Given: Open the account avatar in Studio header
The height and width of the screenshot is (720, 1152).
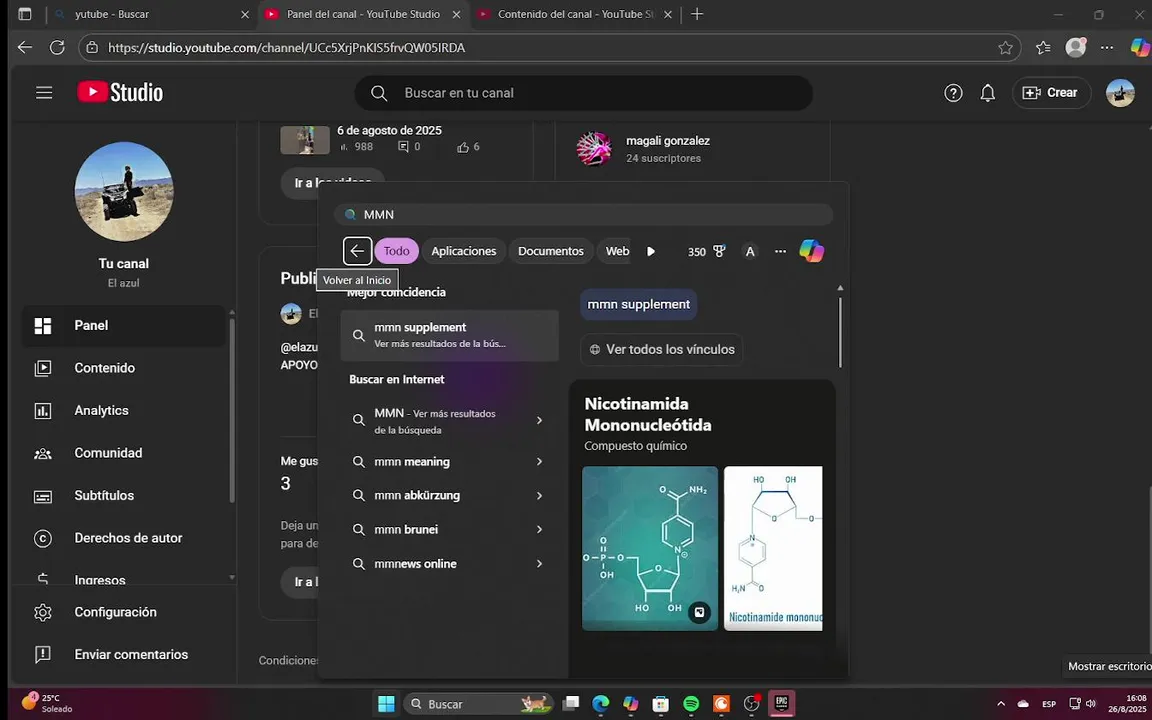Looking at the screenshot, I should [1120, 93].
